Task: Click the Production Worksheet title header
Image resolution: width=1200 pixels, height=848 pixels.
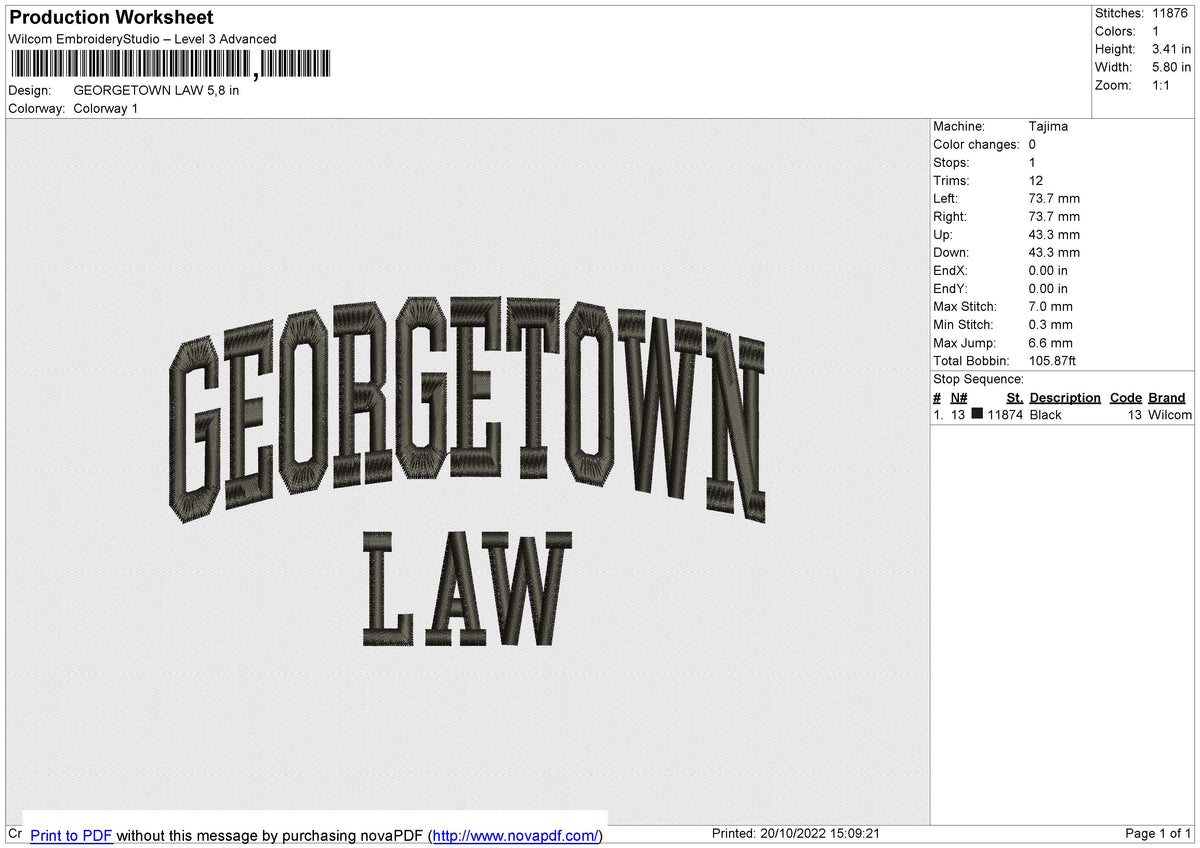Action: click(x=110, y=17)
